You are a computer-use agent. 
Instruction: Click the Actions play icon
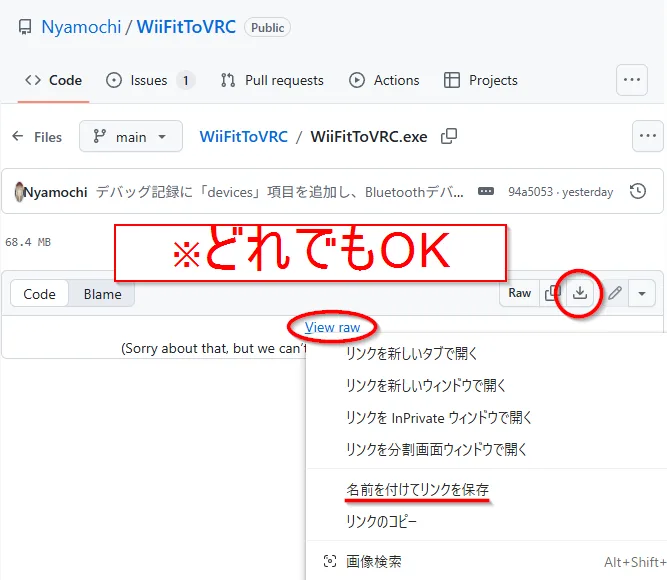click(356, 80)
